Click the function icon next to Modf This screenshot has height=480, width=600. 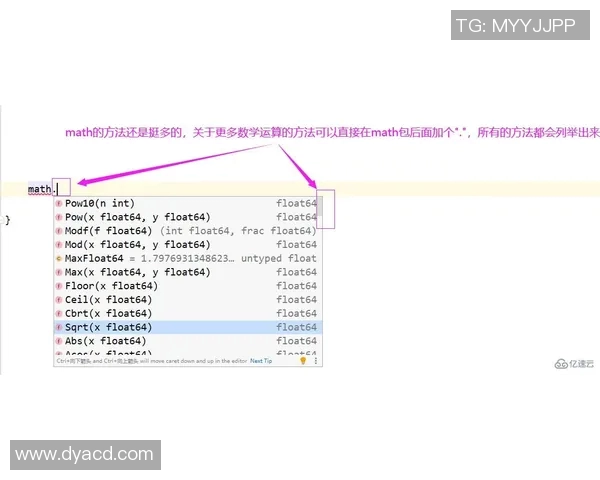click(x=59, y=231)
